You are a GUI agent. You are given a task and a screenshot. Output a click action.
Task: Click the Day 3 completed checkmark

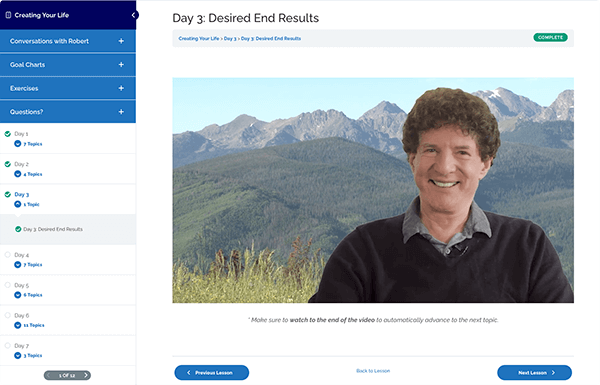[7, 194]
